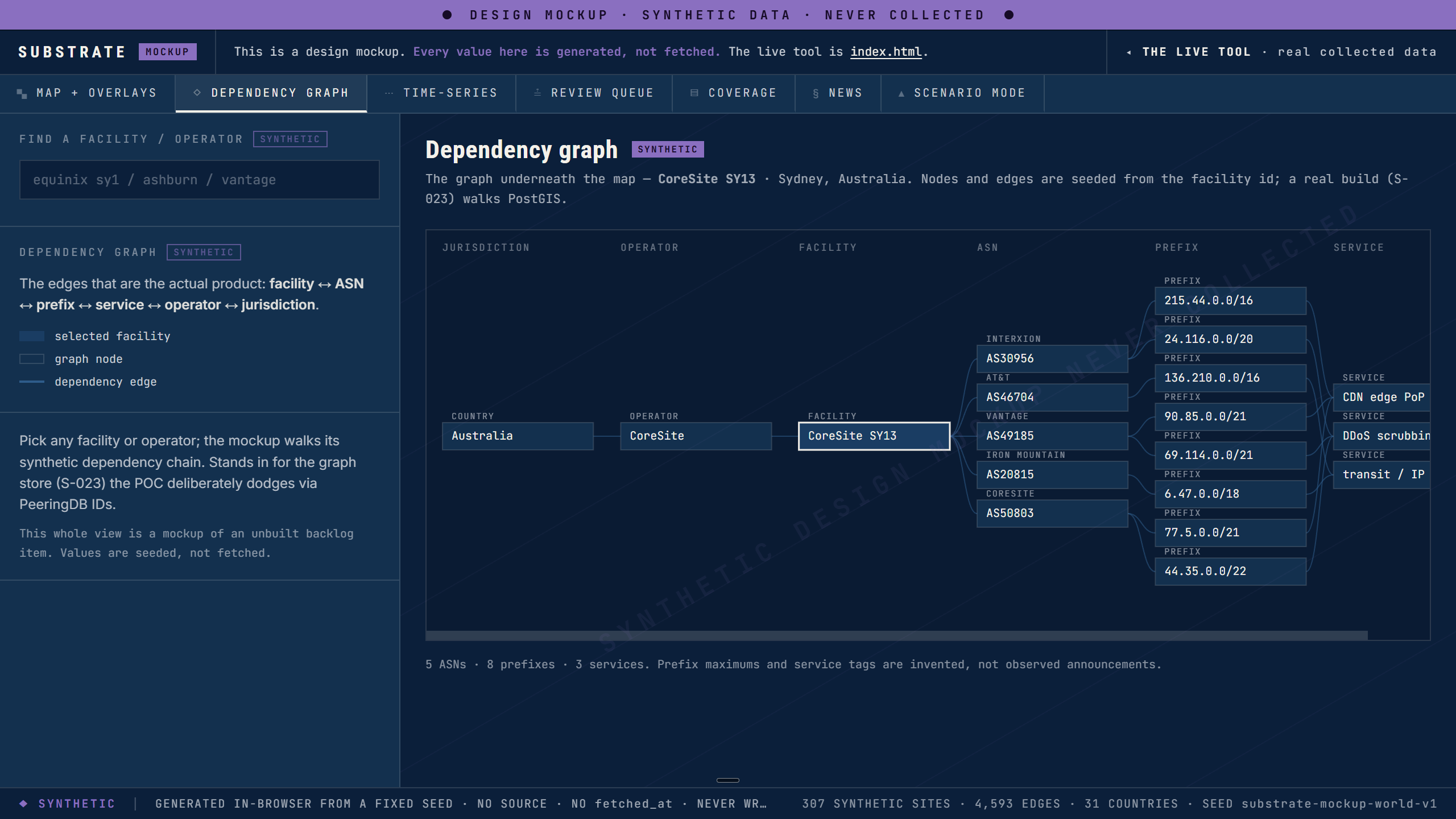
Task: Select the CoreSite SY13 facility node
Action: (874, 436)
